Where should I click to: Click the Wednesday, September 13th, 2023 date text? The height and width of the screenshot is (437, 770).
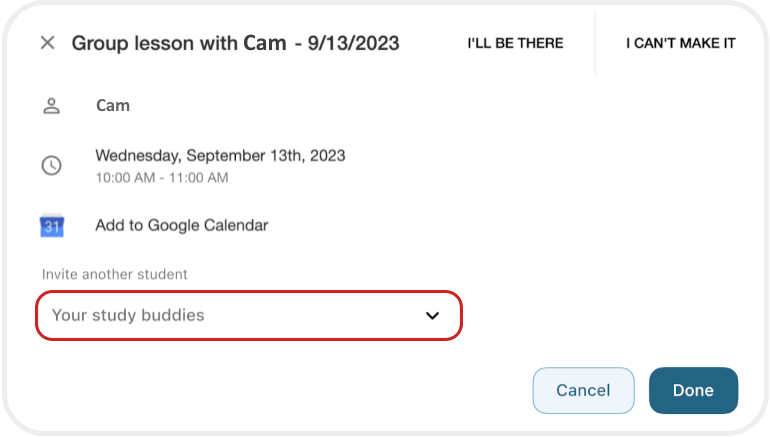(x=220, y=155)
